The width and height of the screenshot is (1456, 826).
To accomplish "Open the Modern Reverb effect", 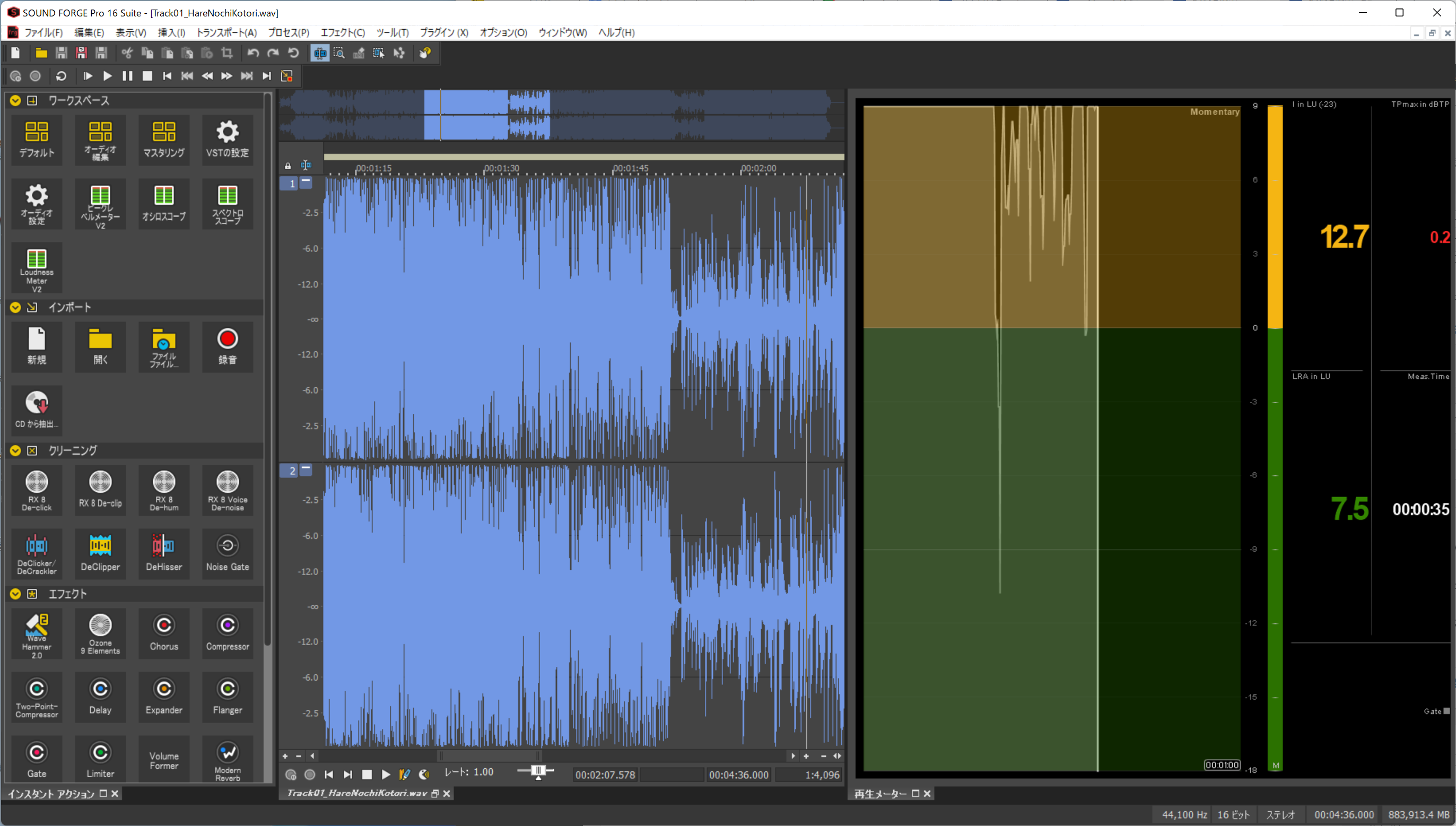I will (228, 760).
